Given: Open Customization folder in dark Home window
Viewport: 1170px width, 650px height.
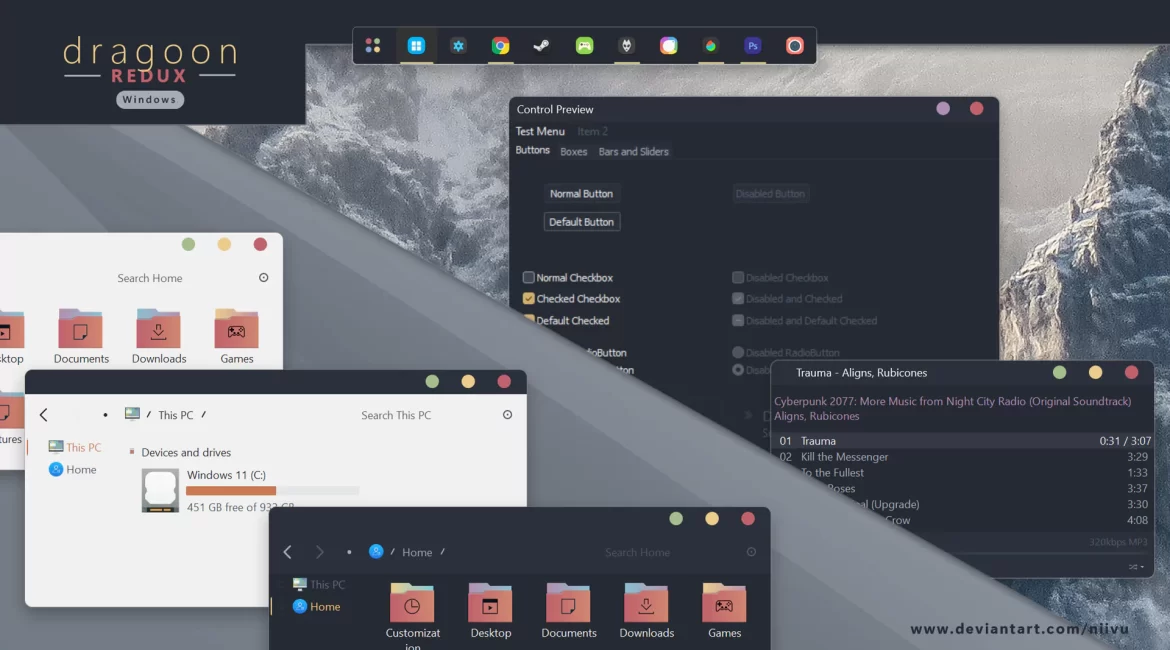Looking at the screenshot, I should [412, 606].
